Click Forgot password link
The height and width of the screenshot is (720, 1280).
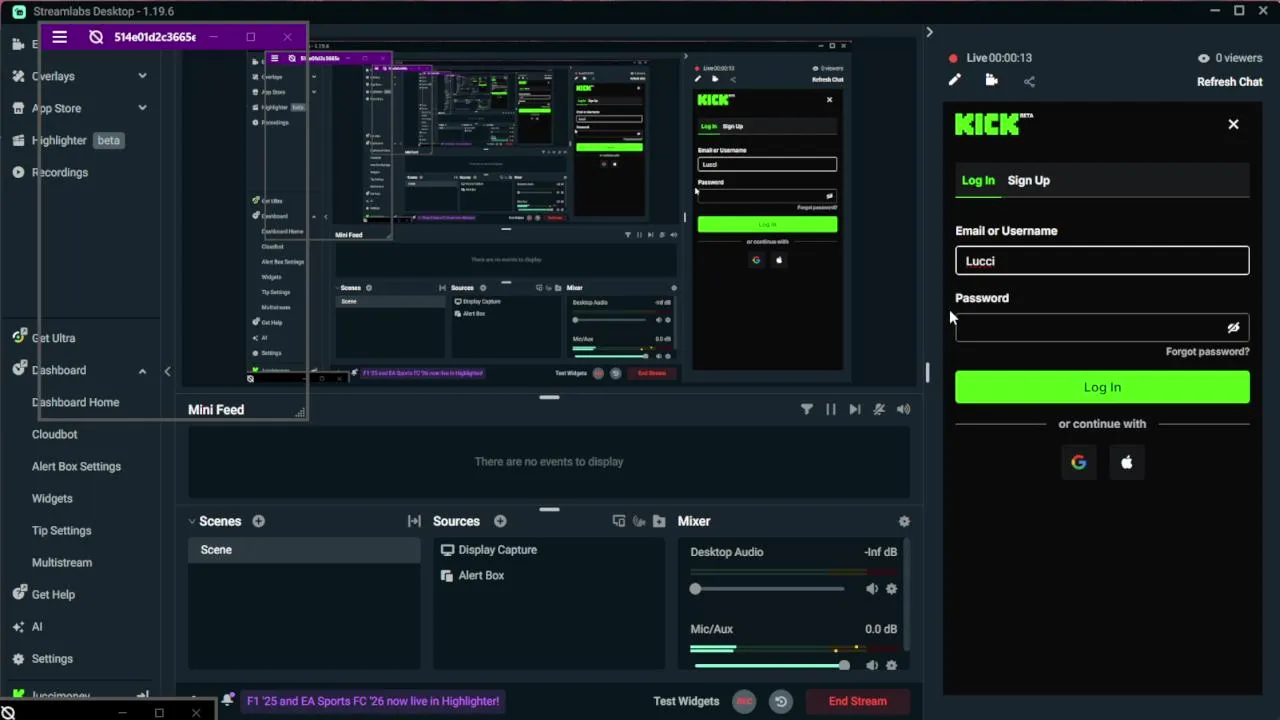tap(1207, 352)
